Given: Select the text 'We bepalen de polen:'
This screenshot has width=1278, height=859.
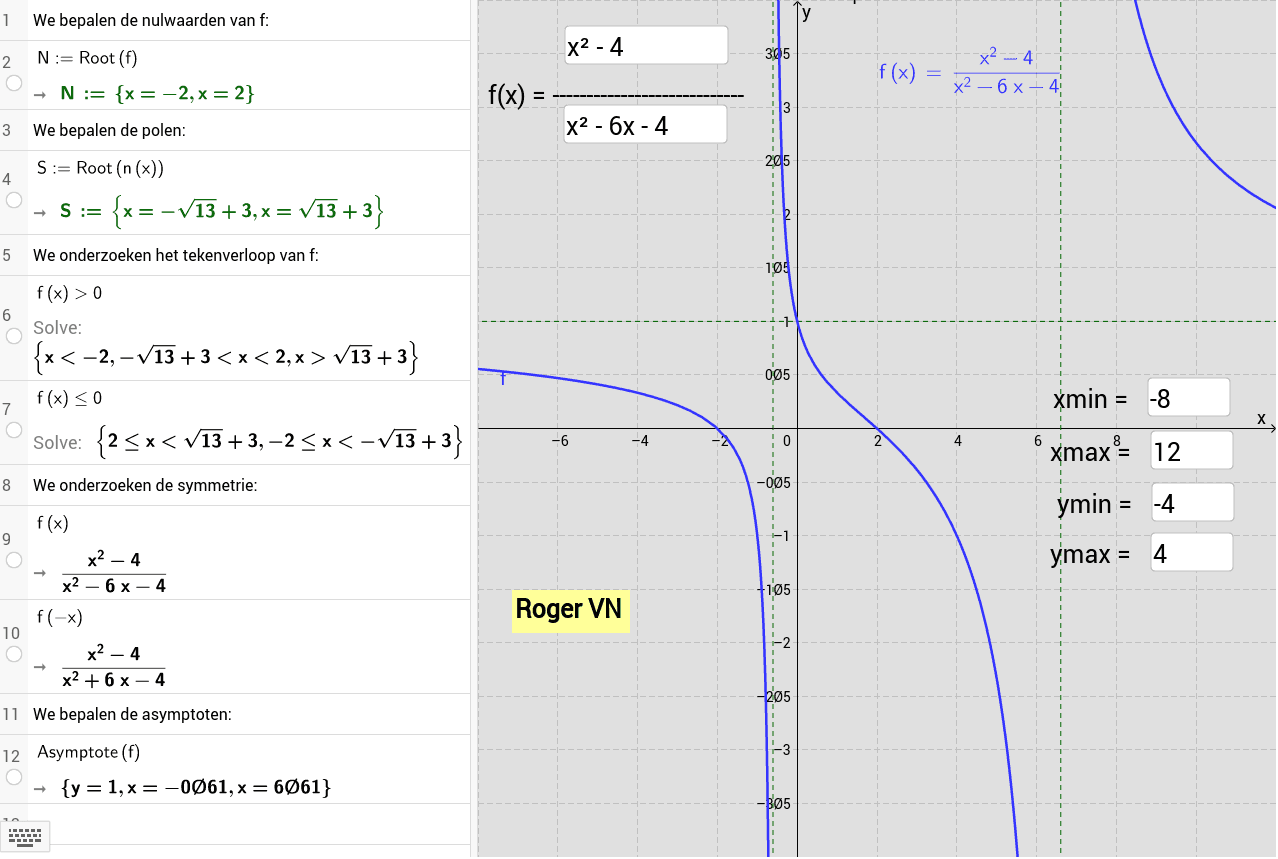Looking at the screenshot, I should pyautogui.click(x=109, y=130).
